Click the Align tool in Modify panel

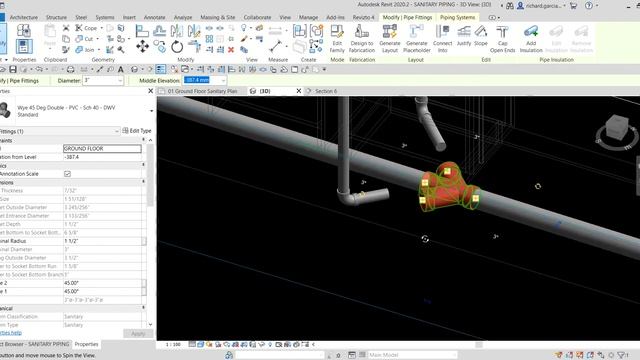pyautogui.click(x=142, y=31)
